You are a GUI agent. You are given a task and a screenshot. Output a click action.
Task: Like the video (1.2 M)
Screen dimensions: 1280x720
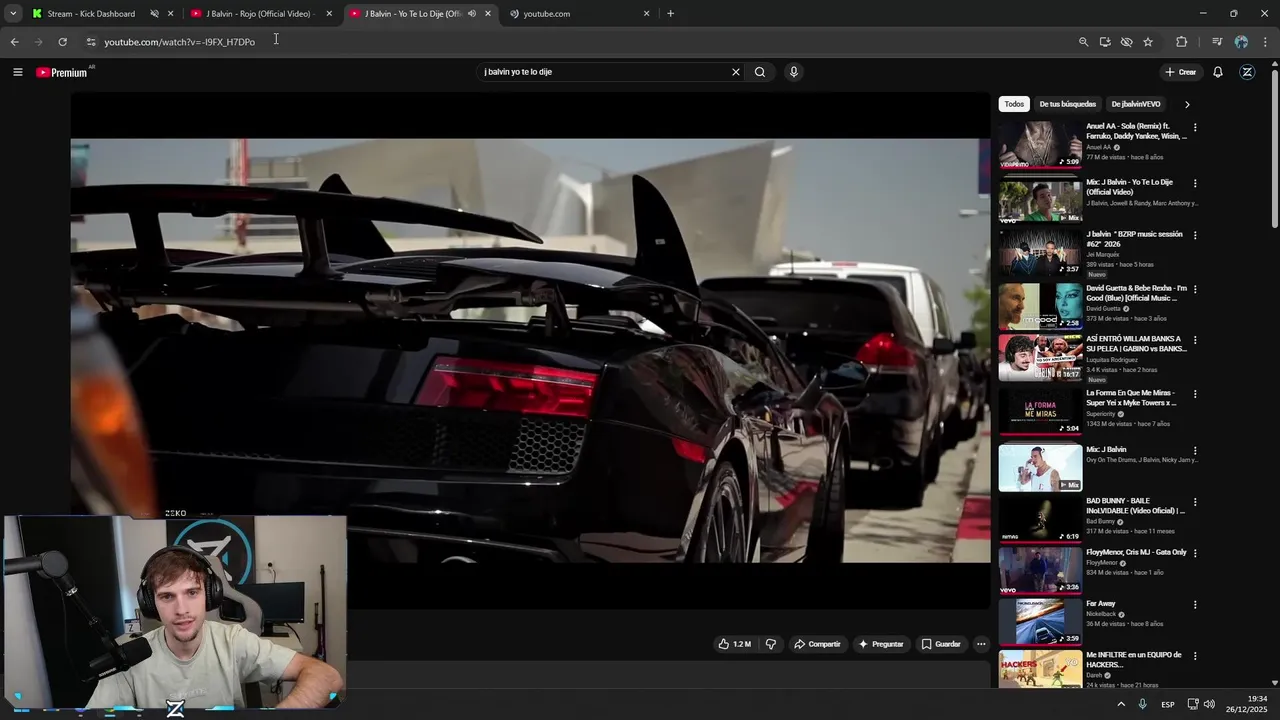tap(735, 644)
